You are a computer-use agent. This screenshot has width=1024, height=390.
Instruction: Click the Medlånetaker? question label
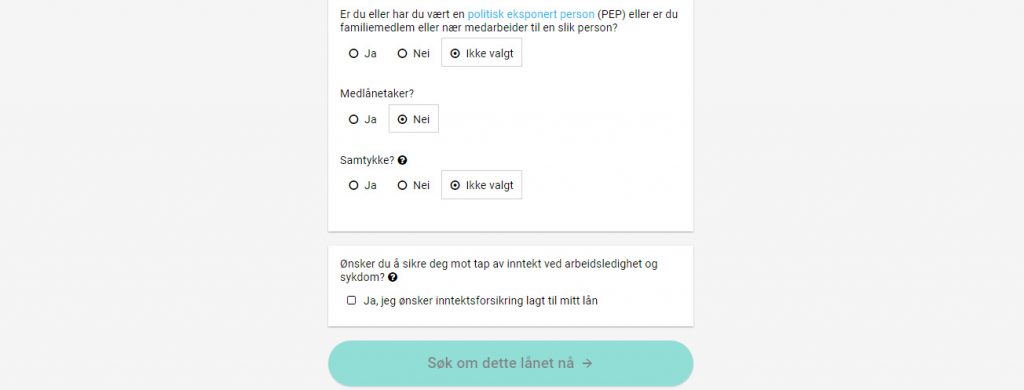[377, 93]
